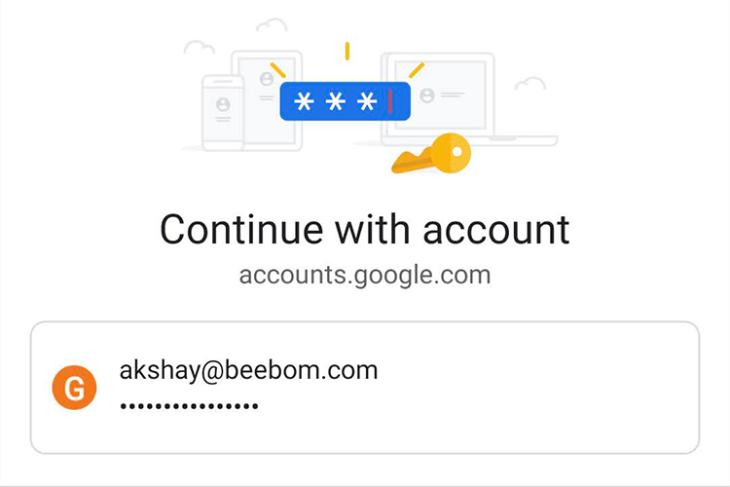
Task: Click the accounts.google.com domain text
Action: pos(365,275)
